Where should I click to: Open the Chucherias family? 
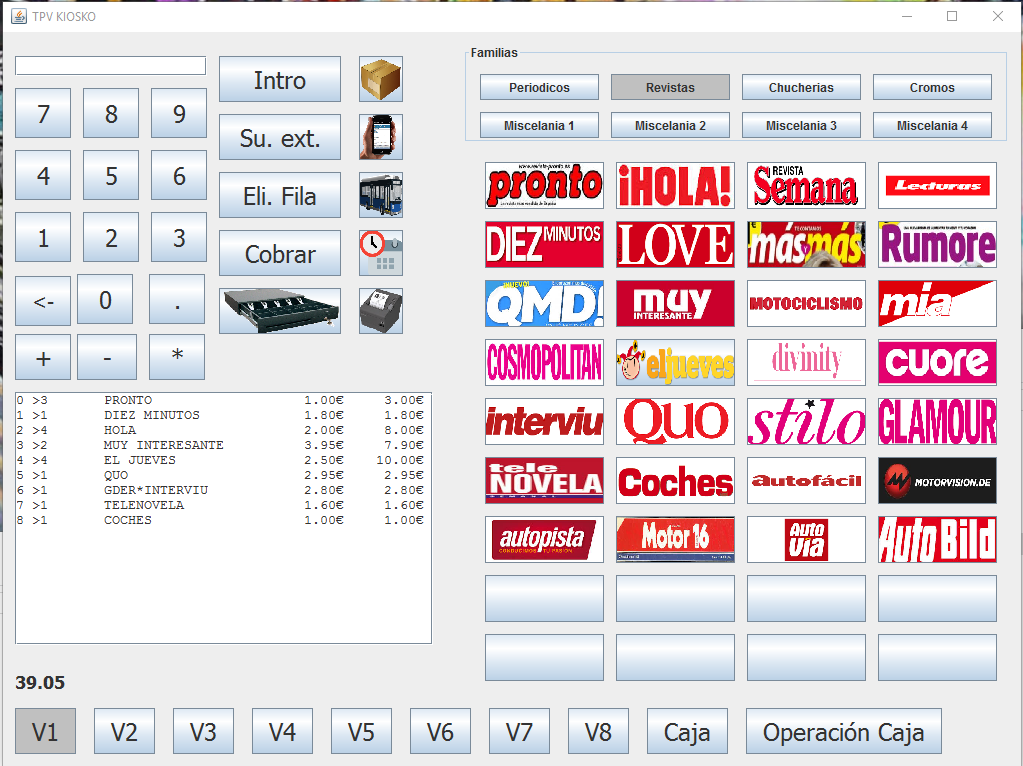(x=801, y=88)
